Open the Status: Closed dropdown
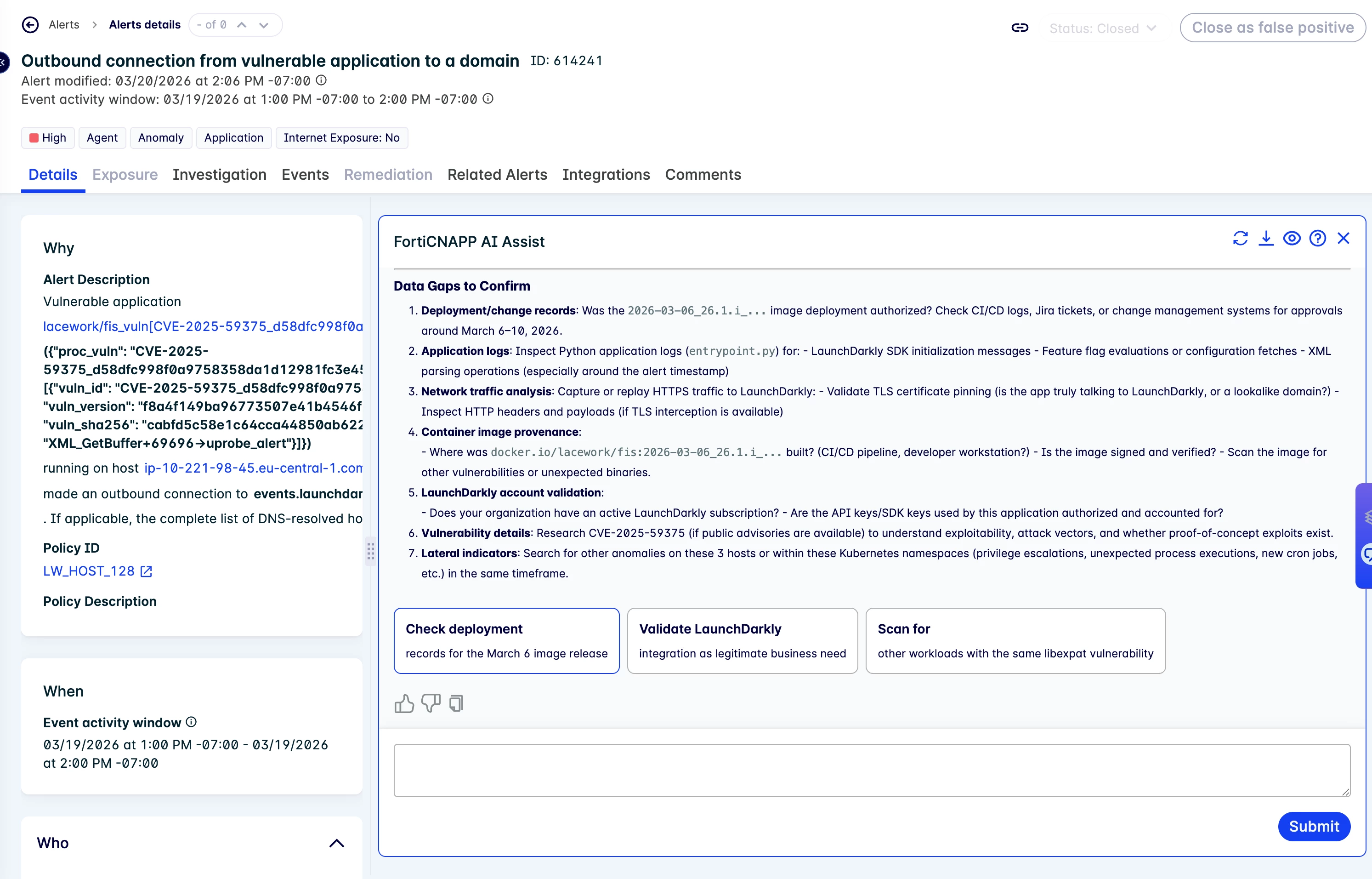 tap(1102, 28)
